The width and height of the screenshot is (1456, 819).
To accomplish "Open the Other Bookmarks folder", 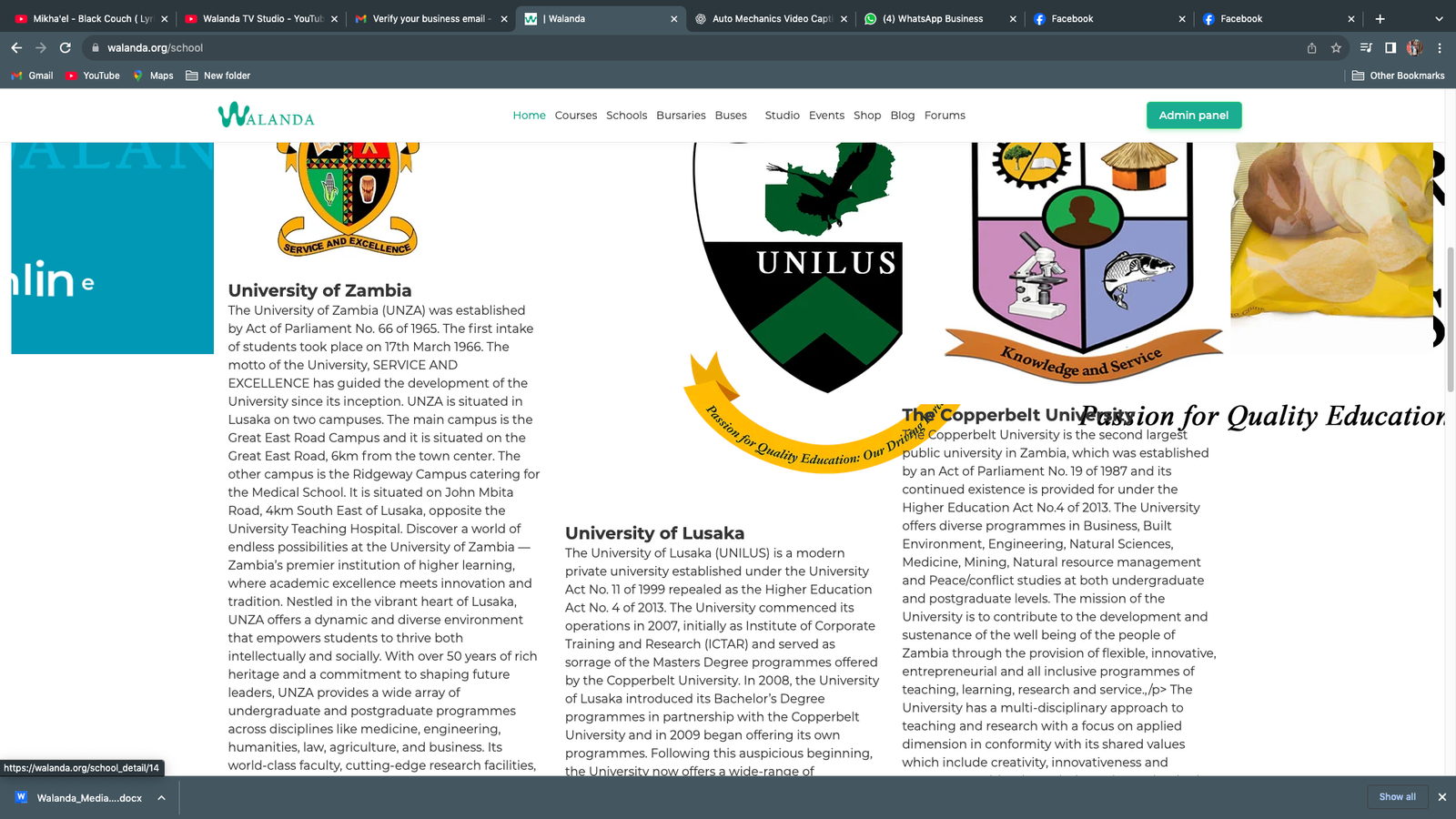I will 1398,76.
